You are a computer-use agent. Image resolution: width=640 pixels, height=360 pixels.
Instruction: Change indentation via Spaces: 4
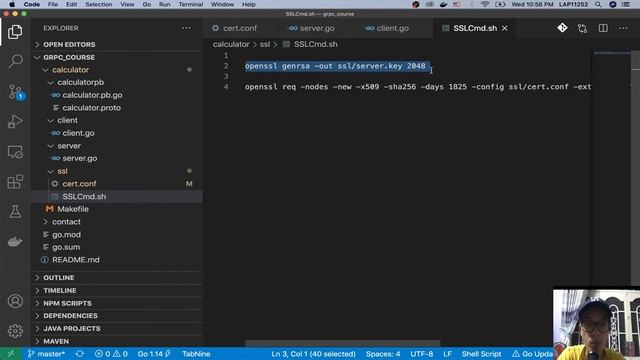[x=383, y=354]
